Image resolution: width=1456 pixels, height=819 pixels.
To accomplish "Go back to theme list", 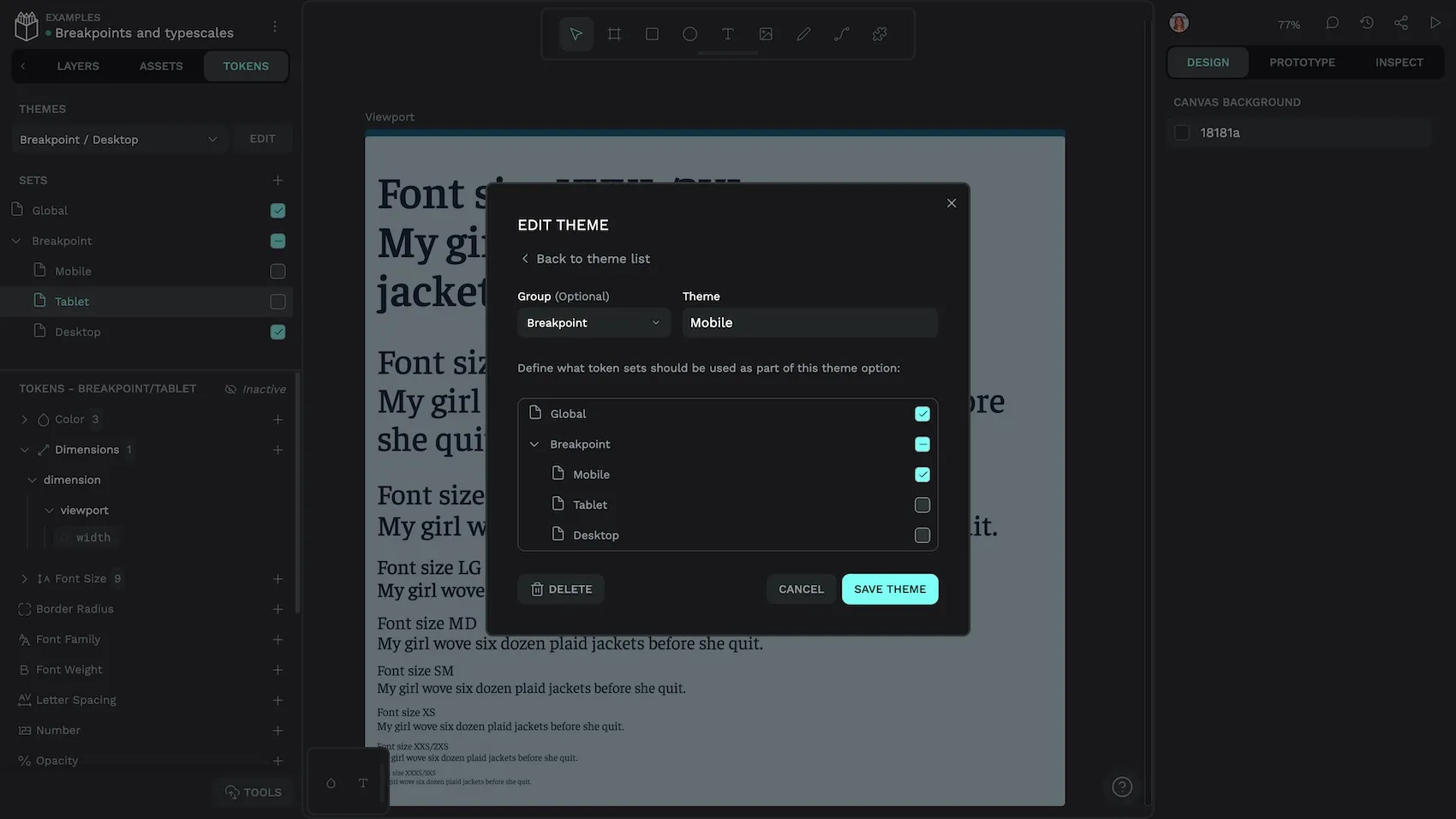I will (586, 259).
